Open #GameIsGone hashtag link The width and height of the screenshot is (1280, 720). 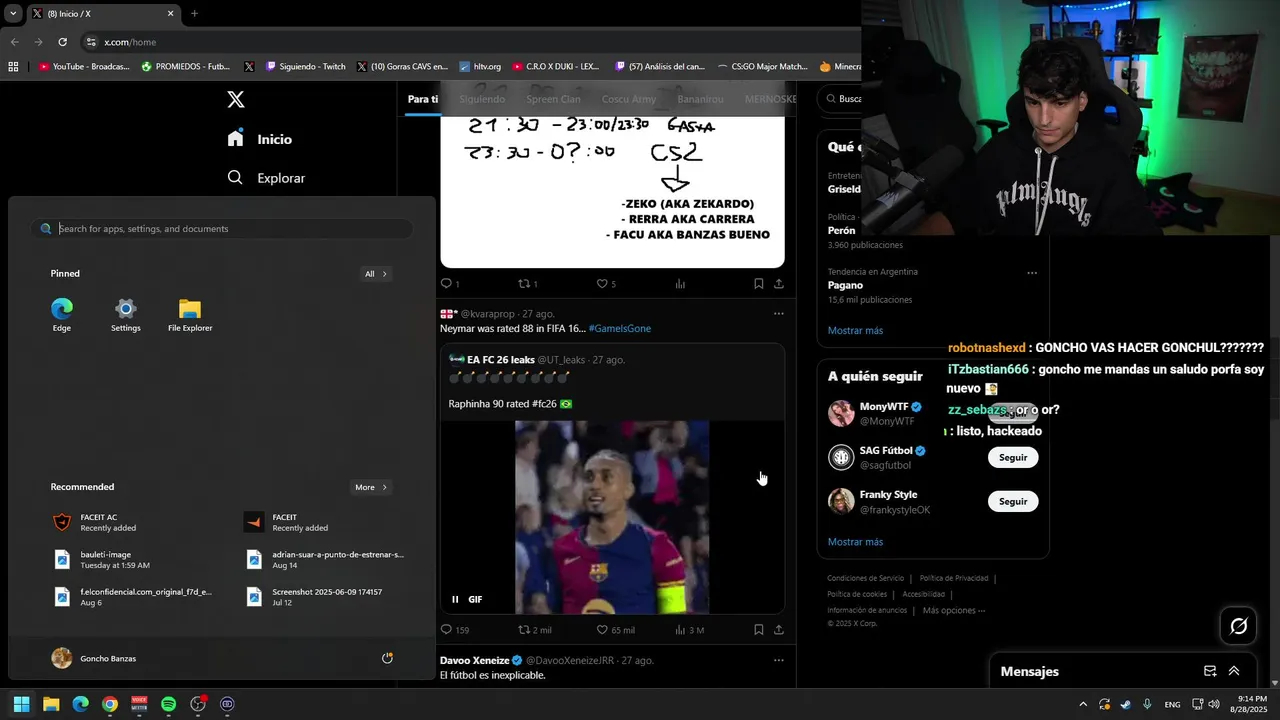tap(619, 328)
